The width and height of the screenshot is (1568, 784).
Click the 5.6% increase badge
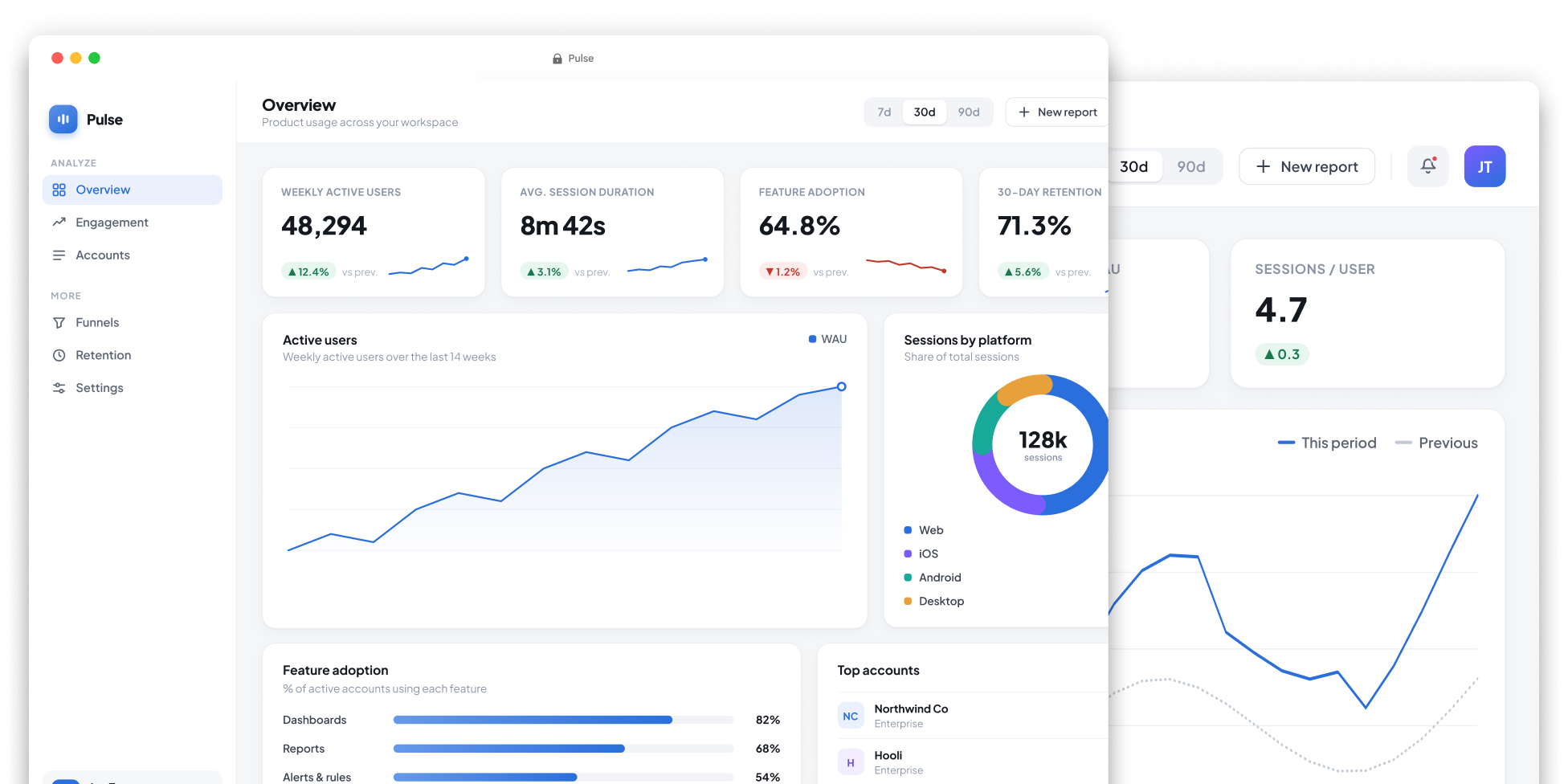(x=1023, y=272)
